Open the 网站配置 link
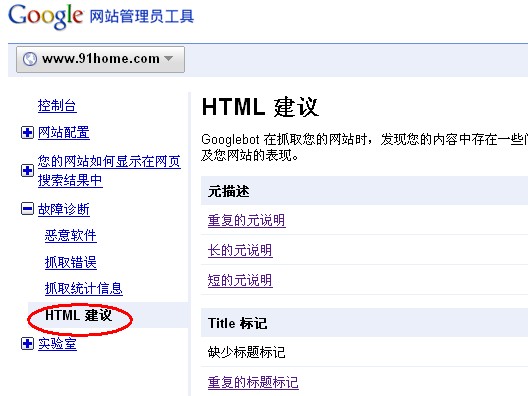Viewport: 528px width, 396px height. (x=64, y=132)
